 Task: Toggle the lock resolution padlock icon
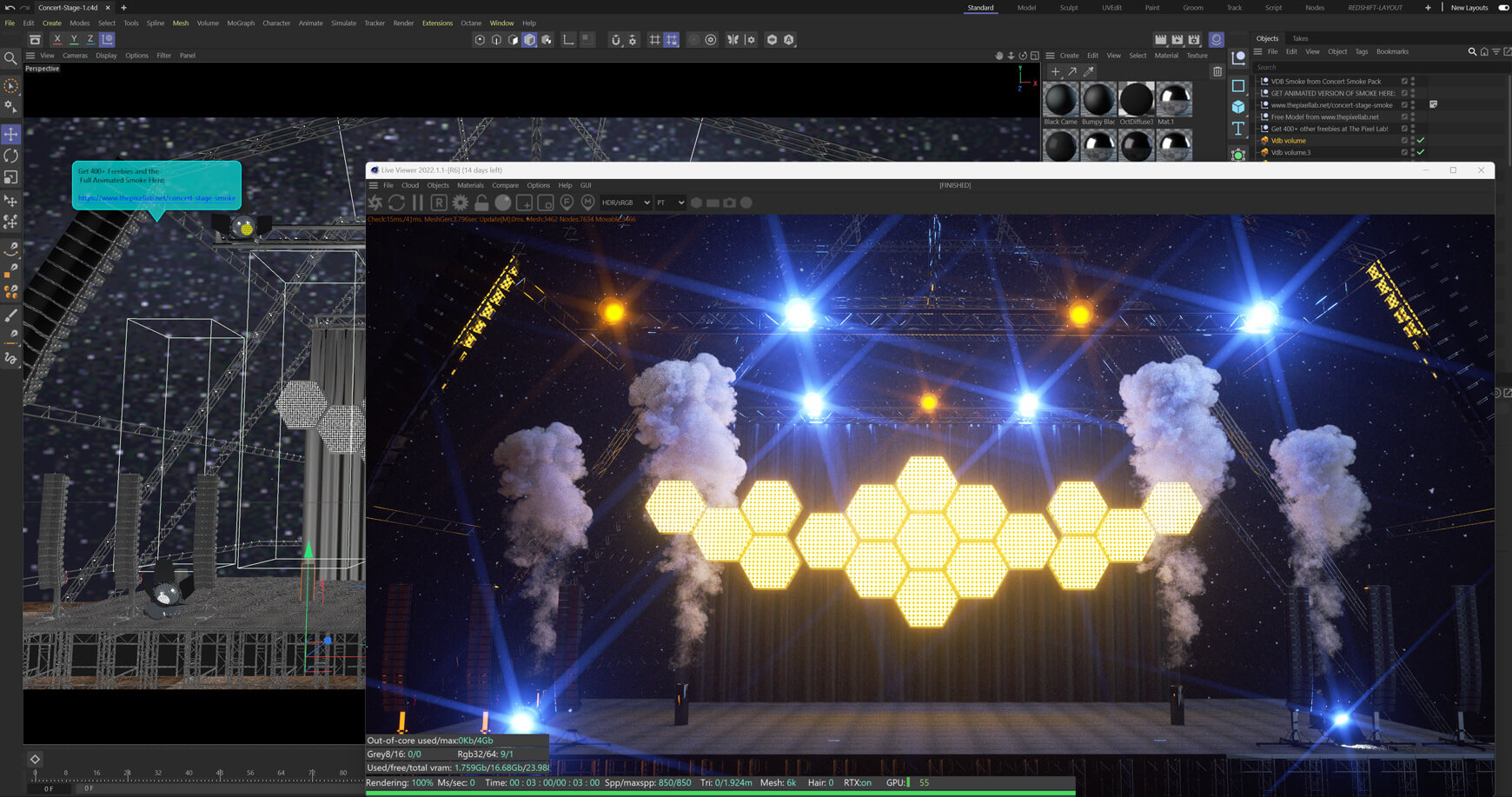[481, 203]
